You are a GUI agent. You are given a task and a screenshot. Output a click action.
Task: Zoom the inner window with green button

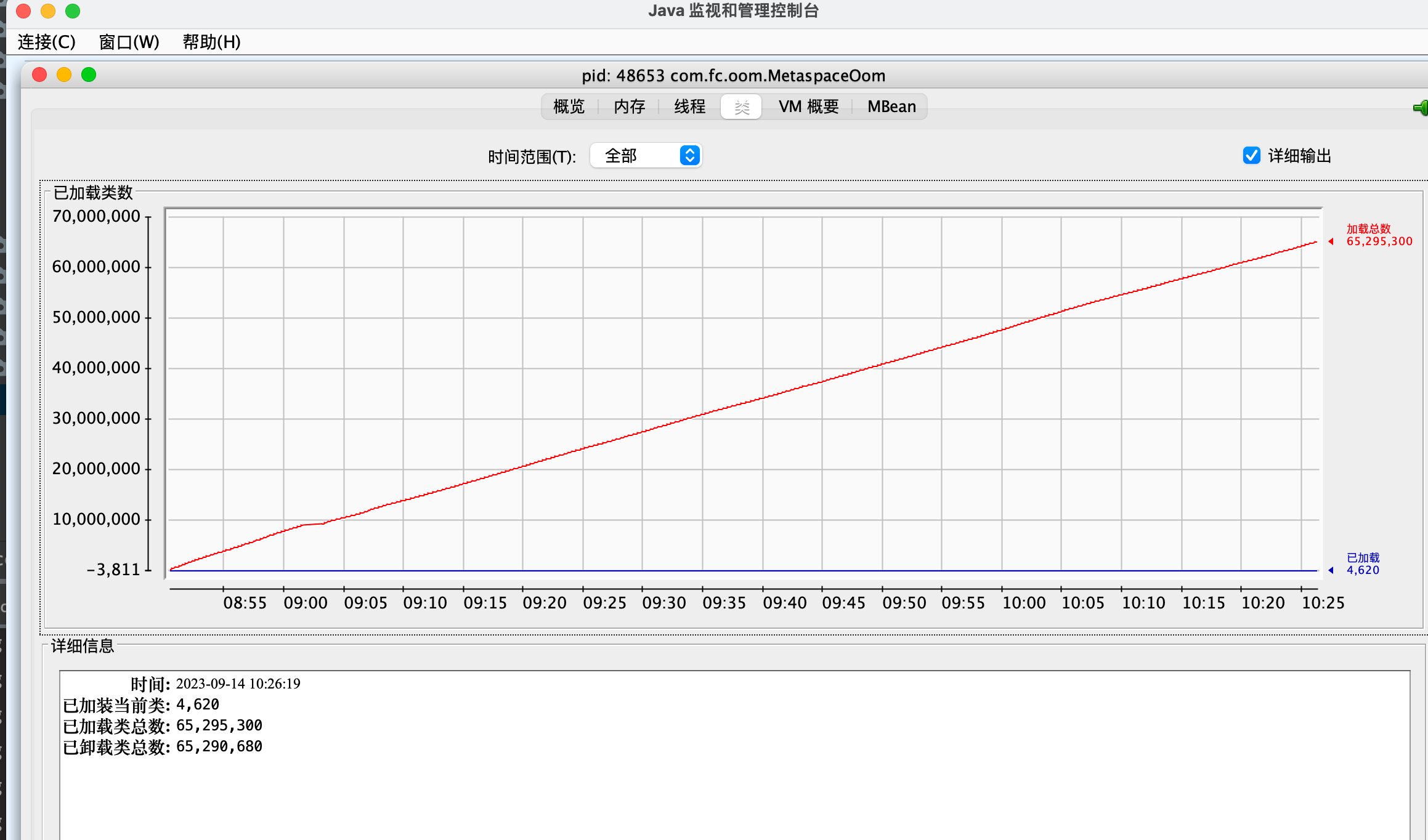89,75
